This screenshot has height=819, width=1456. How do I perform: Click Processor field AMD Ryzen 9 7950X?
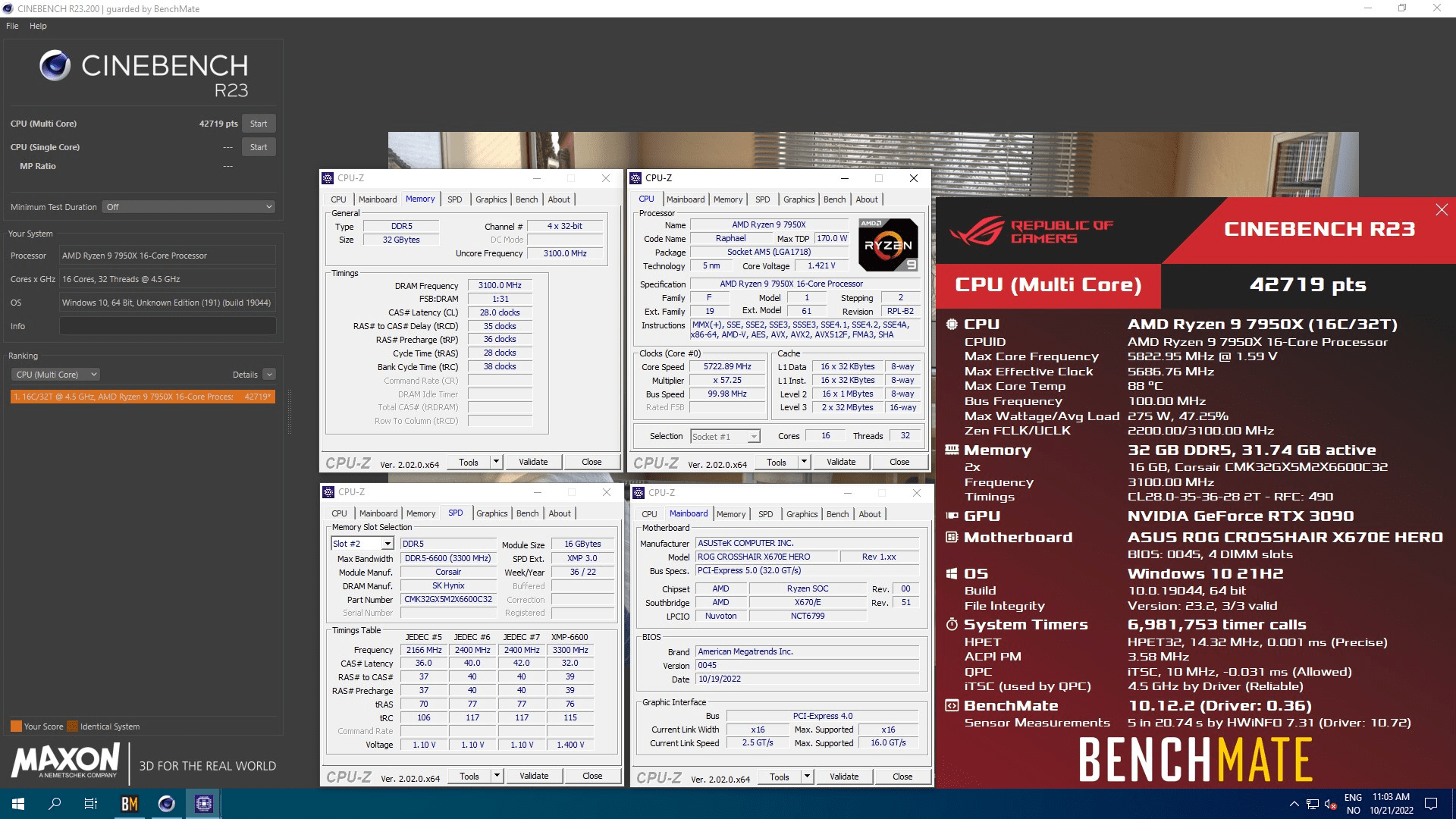coord(168,256)
